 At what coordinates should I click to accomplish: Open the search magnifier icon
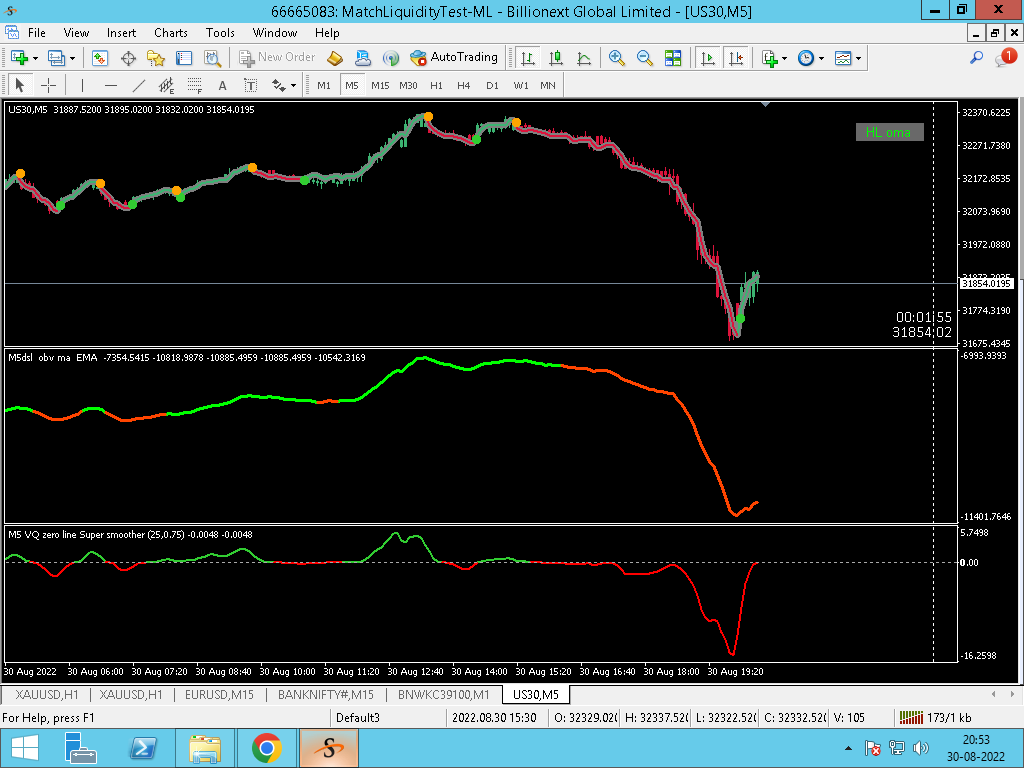(x=976, y=57)
